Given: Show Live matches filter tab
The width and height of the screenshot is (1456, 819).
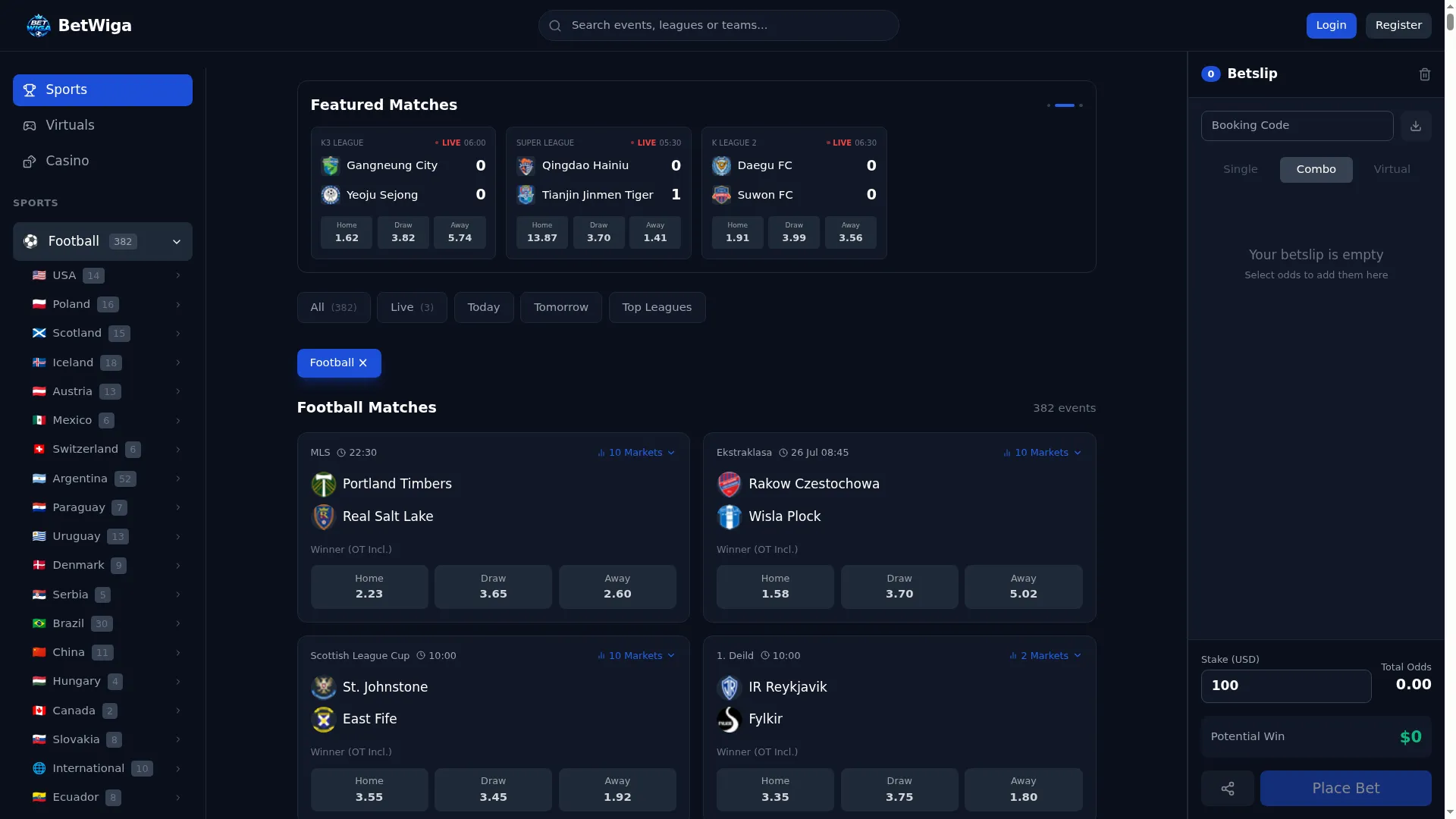Looking at the screenshot, I should click(412, 308).
